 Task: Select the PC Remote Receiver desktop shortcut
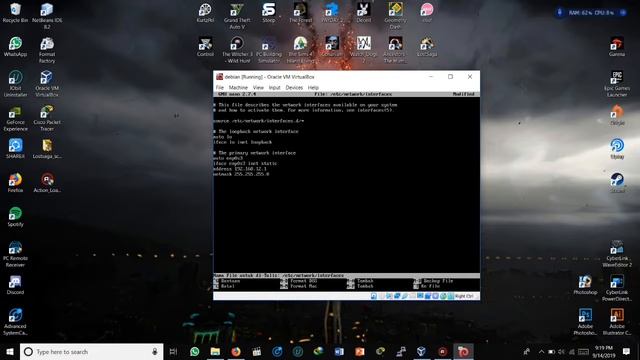tap(15, 254)
